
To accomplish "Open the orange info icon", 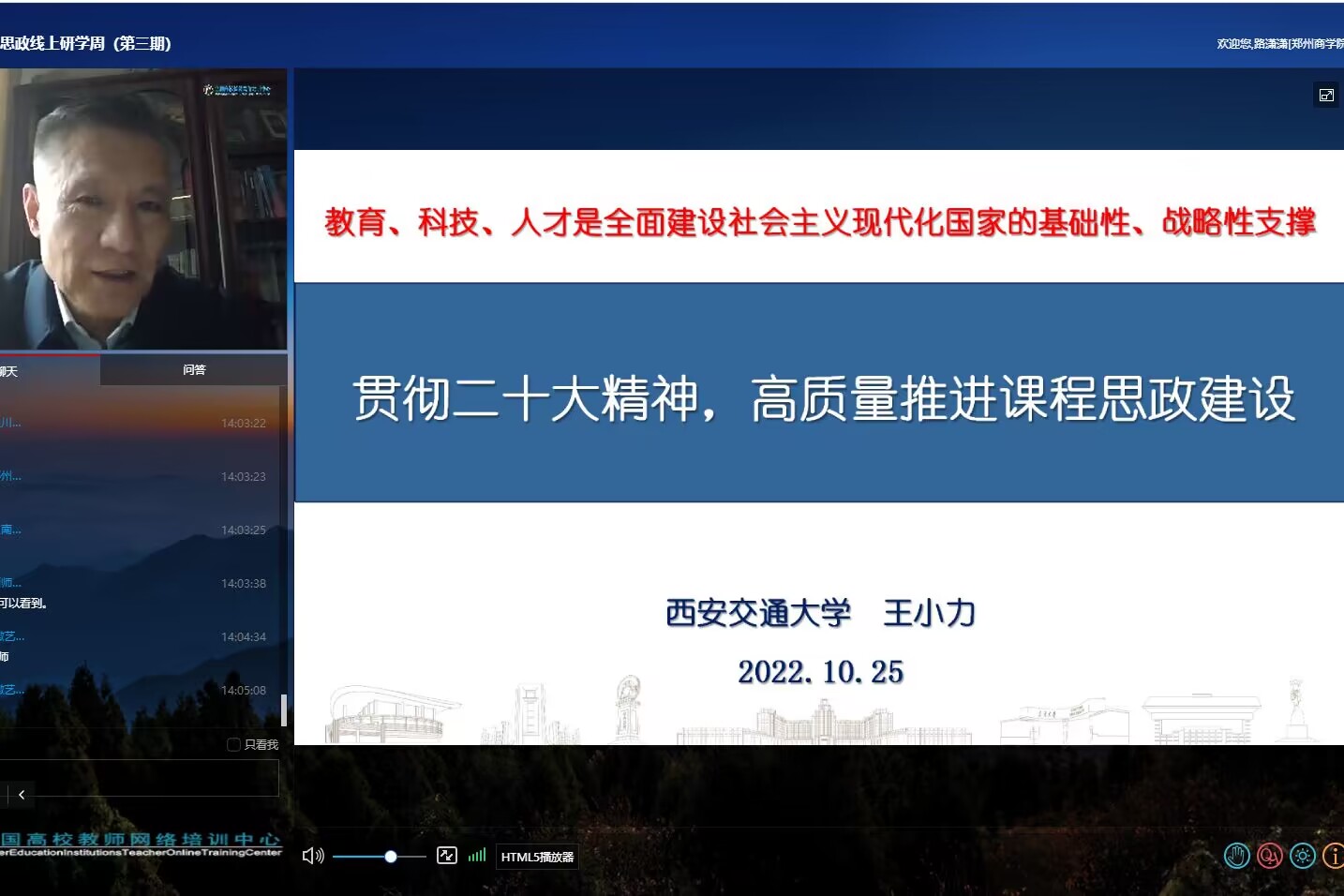I will tap(1334, 856).
